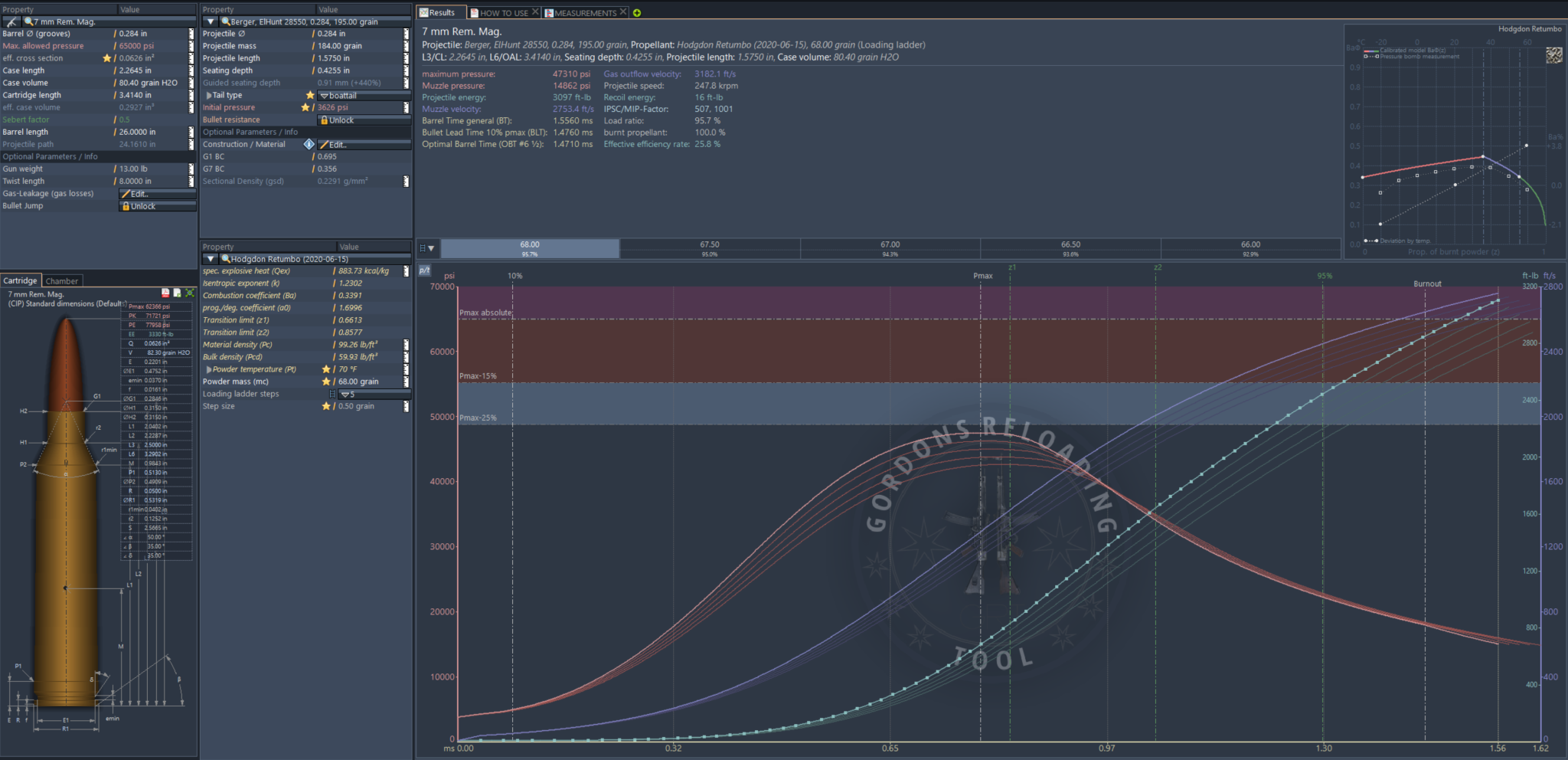Click the star next to Powder mass (mc)
The width and height of the screenshot is (1568, 760).
coord(326,382)
